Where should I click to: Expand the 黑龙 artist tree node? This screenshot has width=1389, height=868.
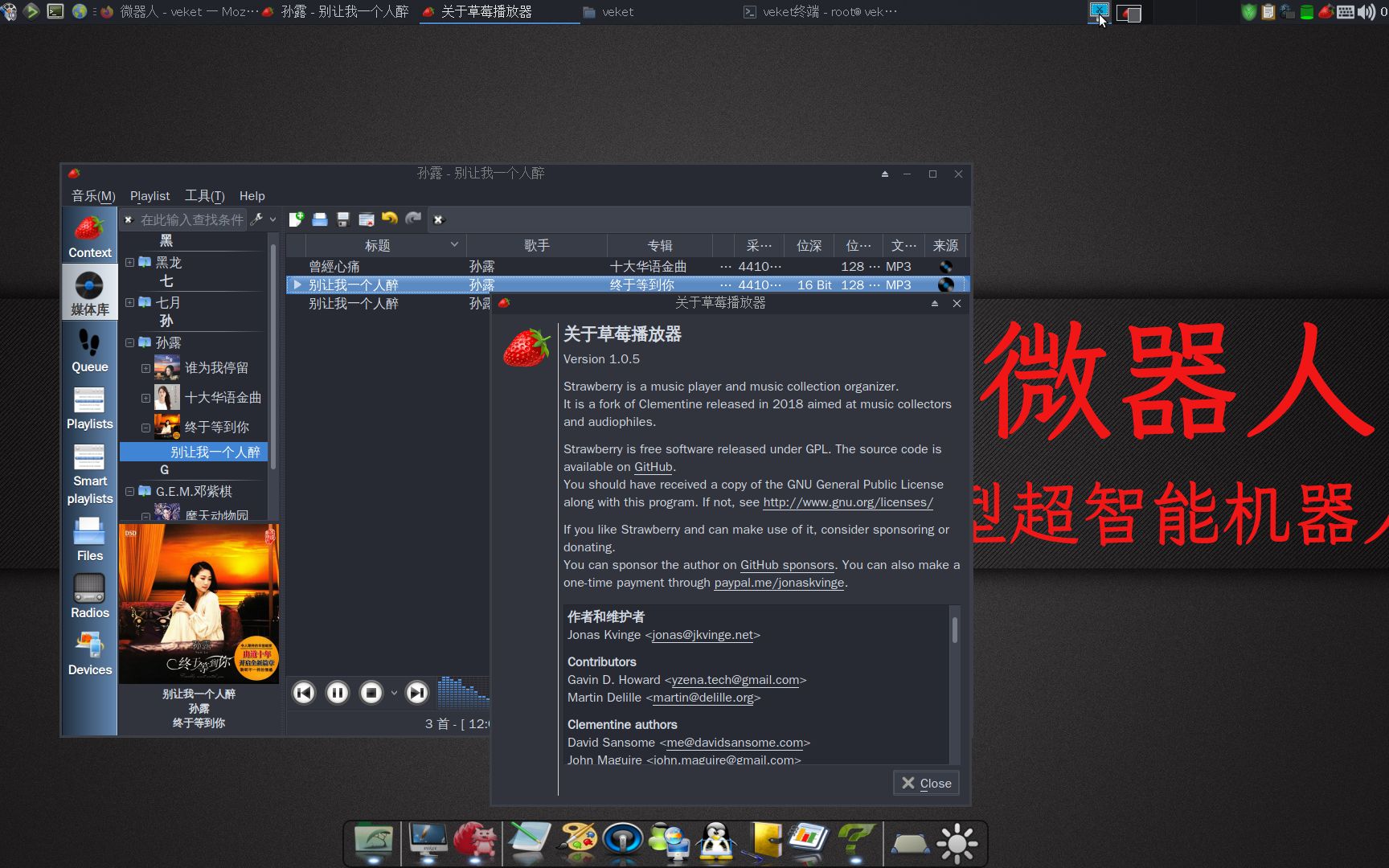pyautogui.click(x=129, y=262)
